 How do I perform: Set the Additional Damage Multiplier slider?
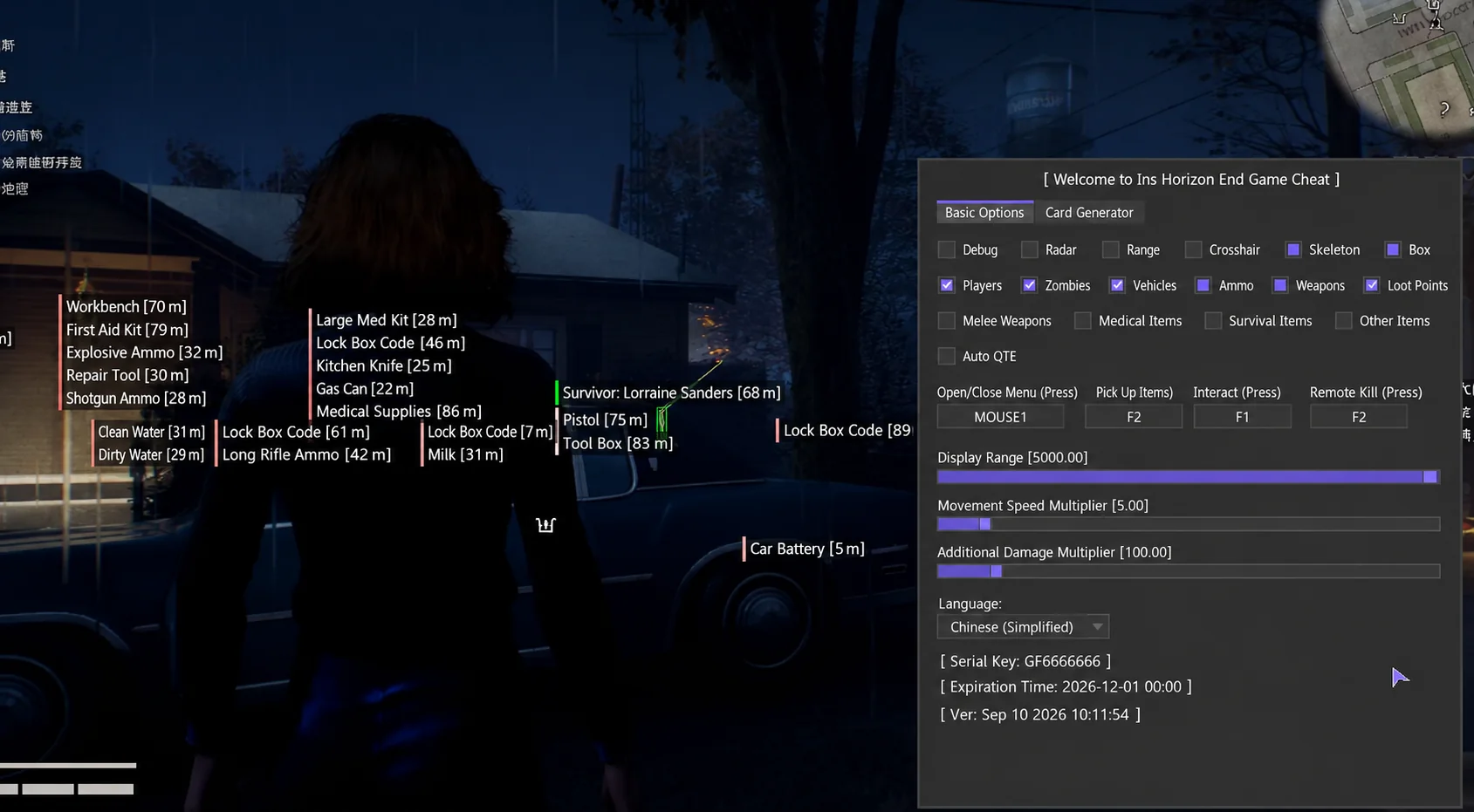tap(1189, 571)
